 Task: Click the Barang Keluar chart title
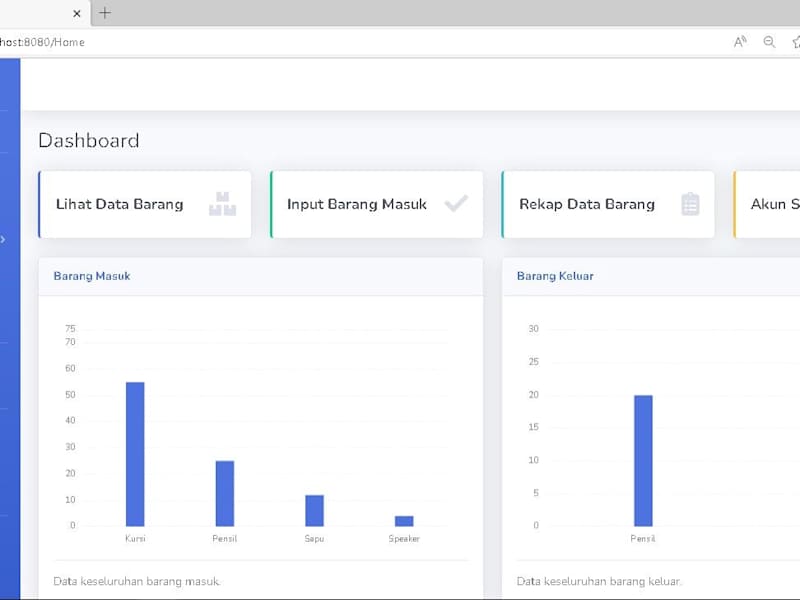(x=555, y=276)
